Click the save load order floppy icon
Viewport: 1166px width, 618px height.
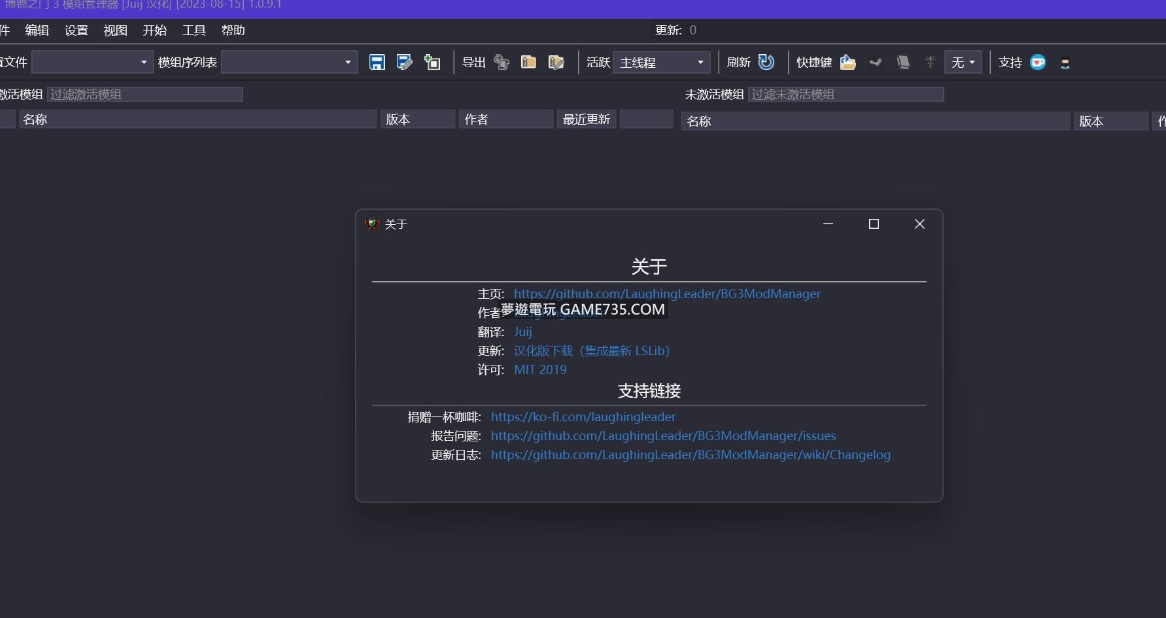click(x=377, y=62)
